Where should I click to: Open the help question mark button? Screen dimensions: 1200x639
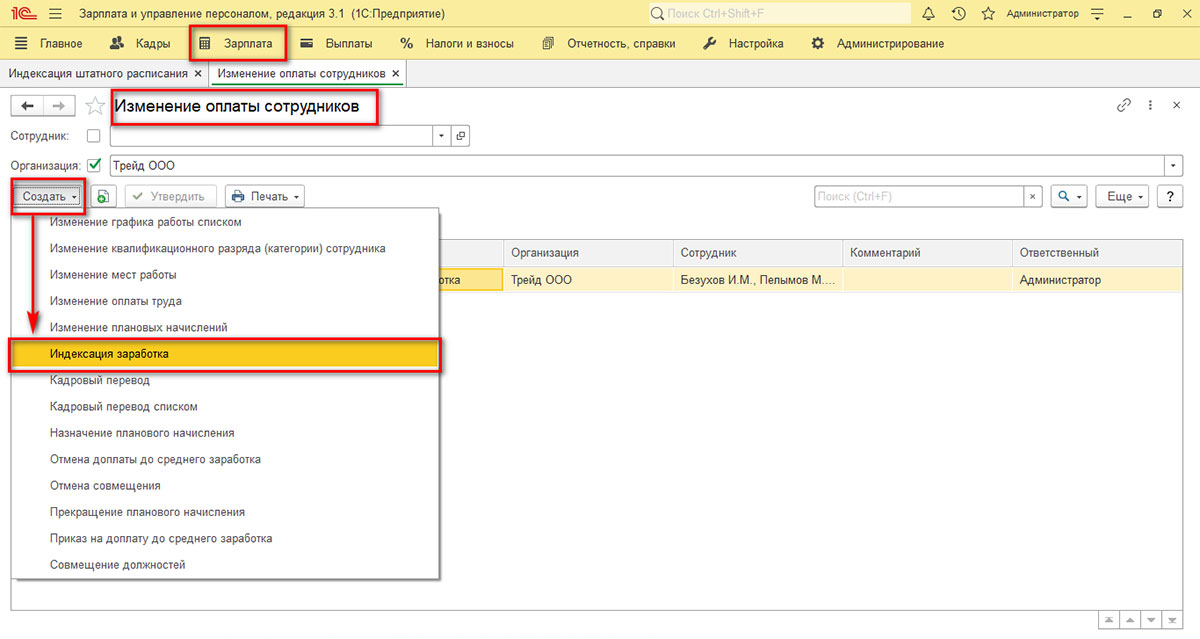1170,197
